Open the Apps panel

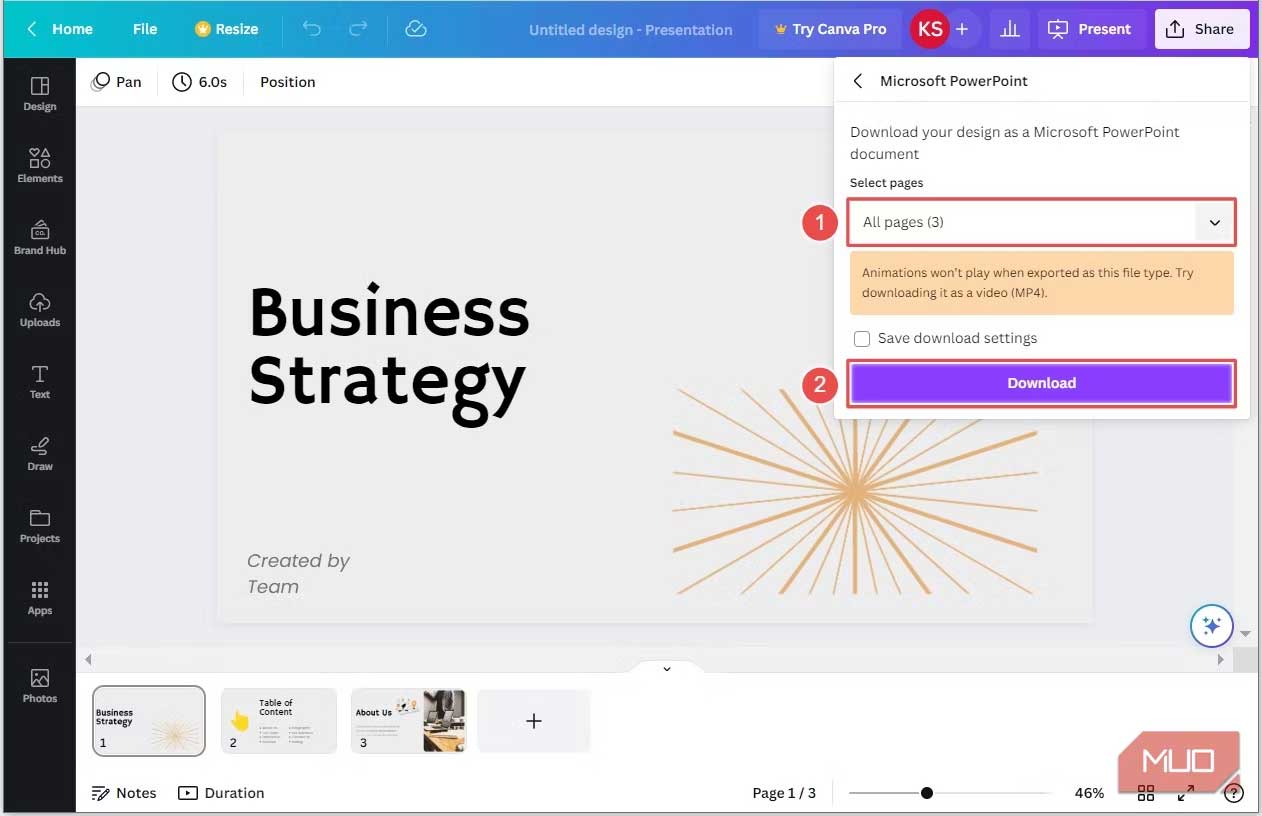39,597
